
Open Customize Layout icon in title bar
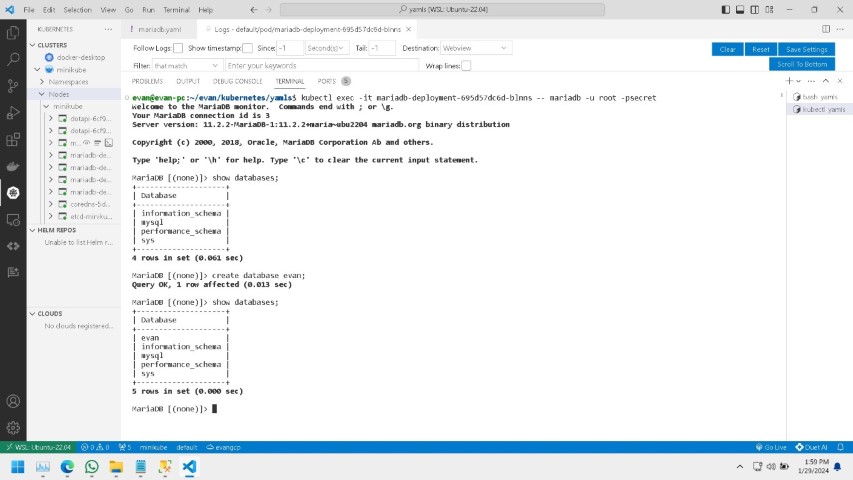(x=769, y=10)
